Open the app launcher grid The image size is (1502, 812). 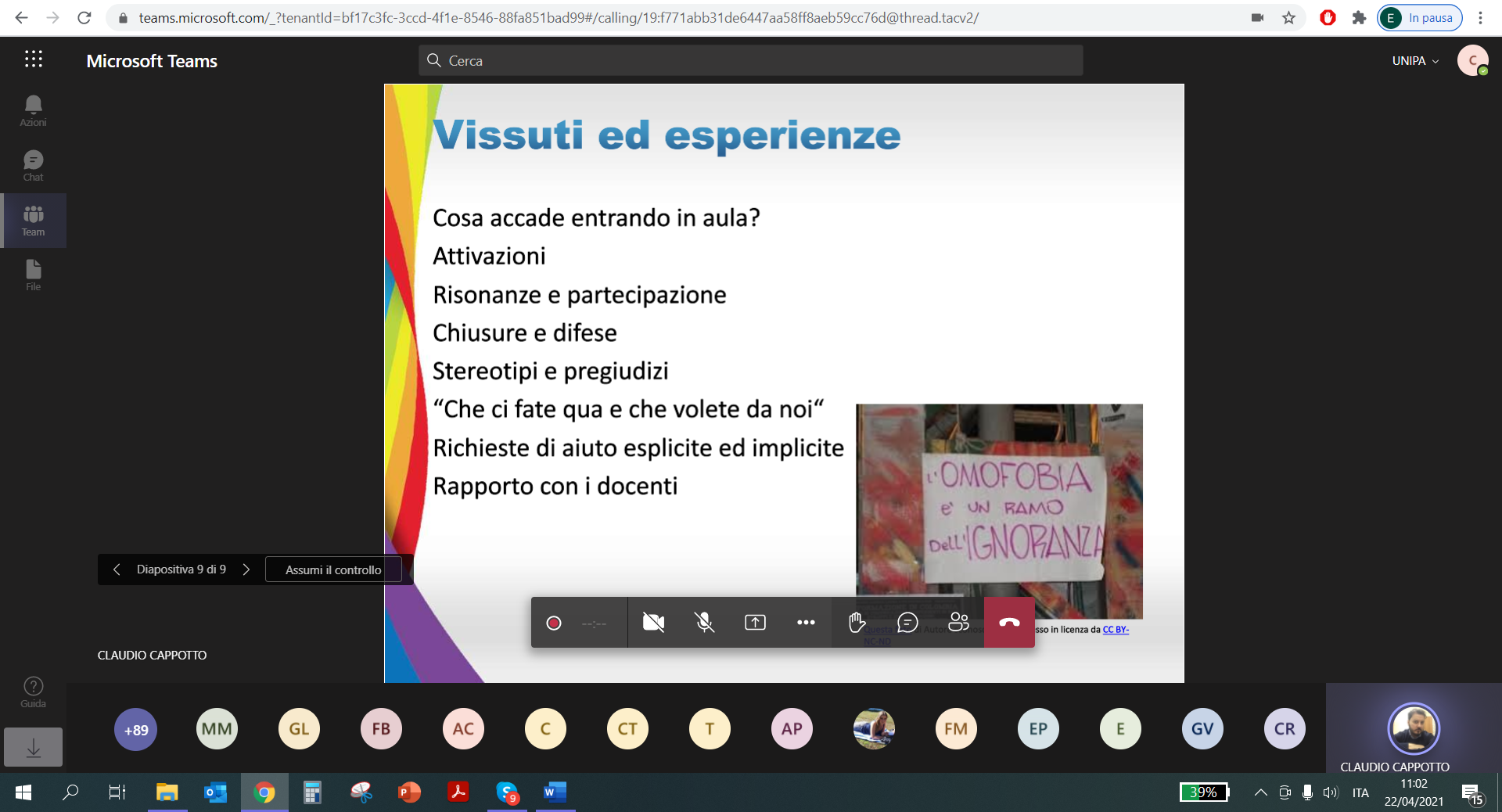pos(33,59)
